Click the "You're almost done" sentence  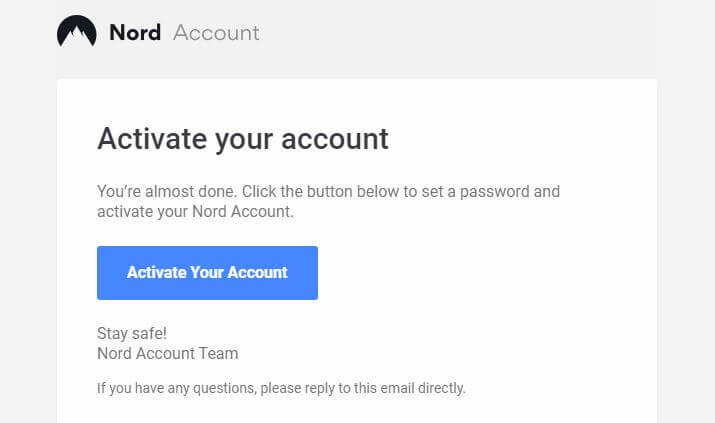pos(167,191)
